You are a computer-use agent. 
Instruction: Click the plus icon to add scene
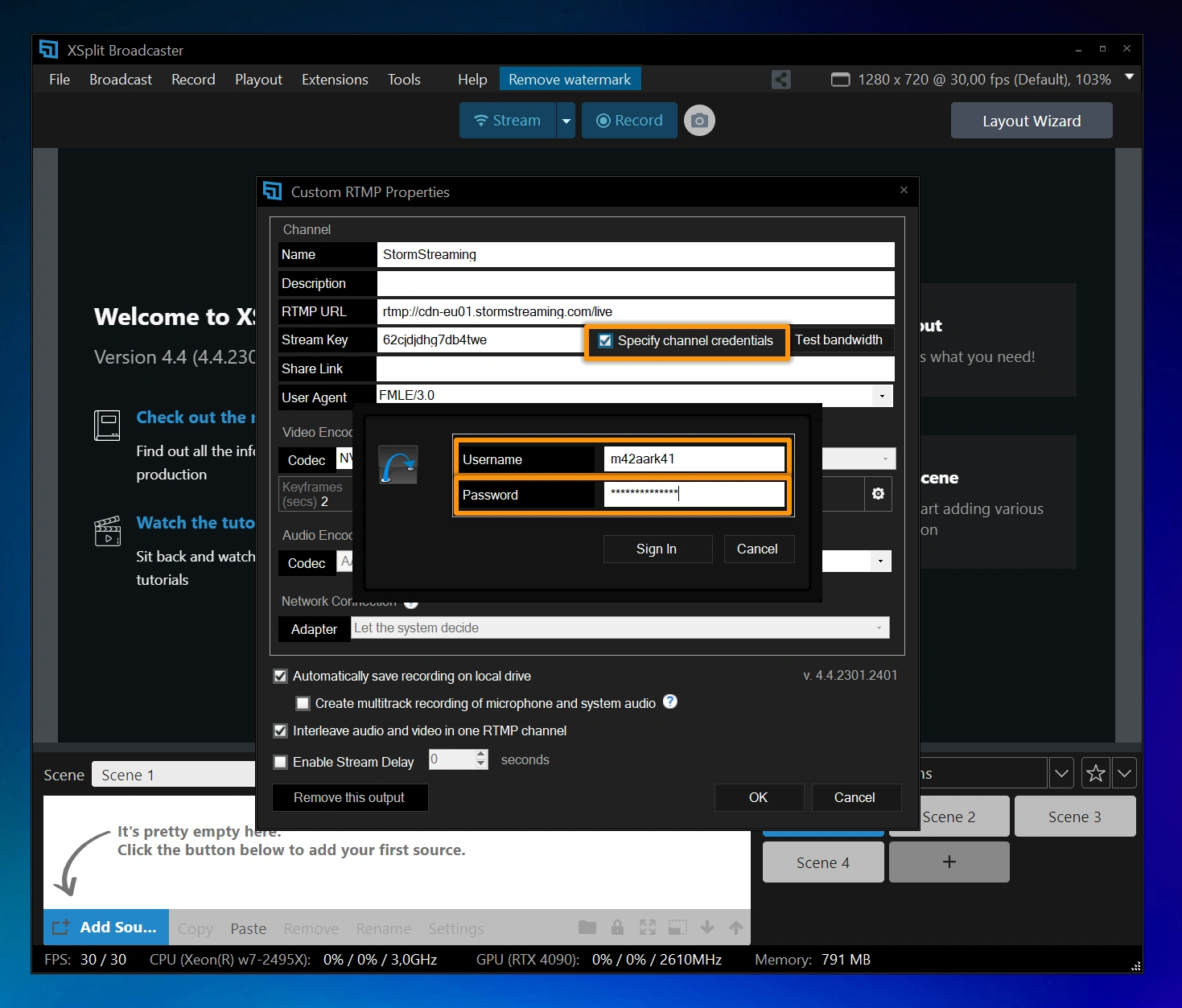[949, 862]
